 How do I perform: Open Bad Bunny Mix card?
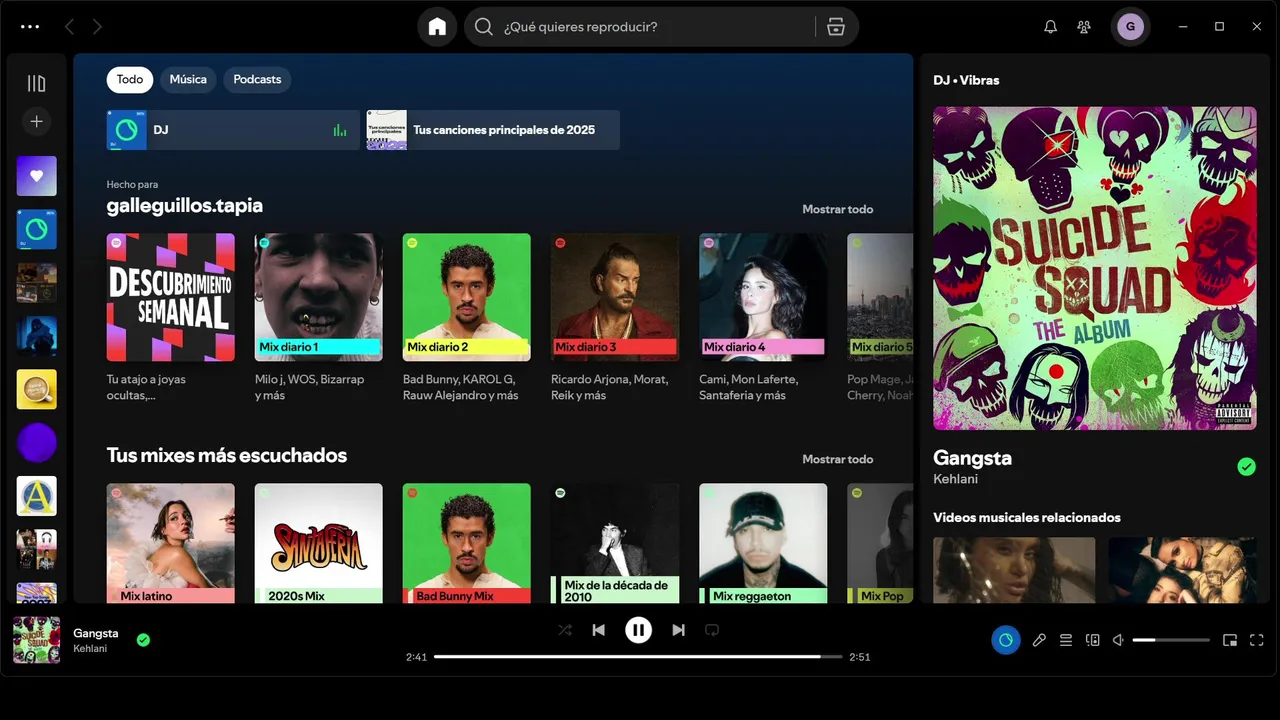coord(467,543)
